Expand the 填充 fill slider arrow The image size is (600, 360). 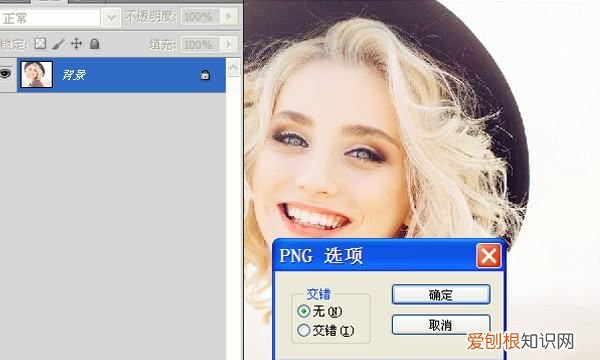click(x=229, y=44)
